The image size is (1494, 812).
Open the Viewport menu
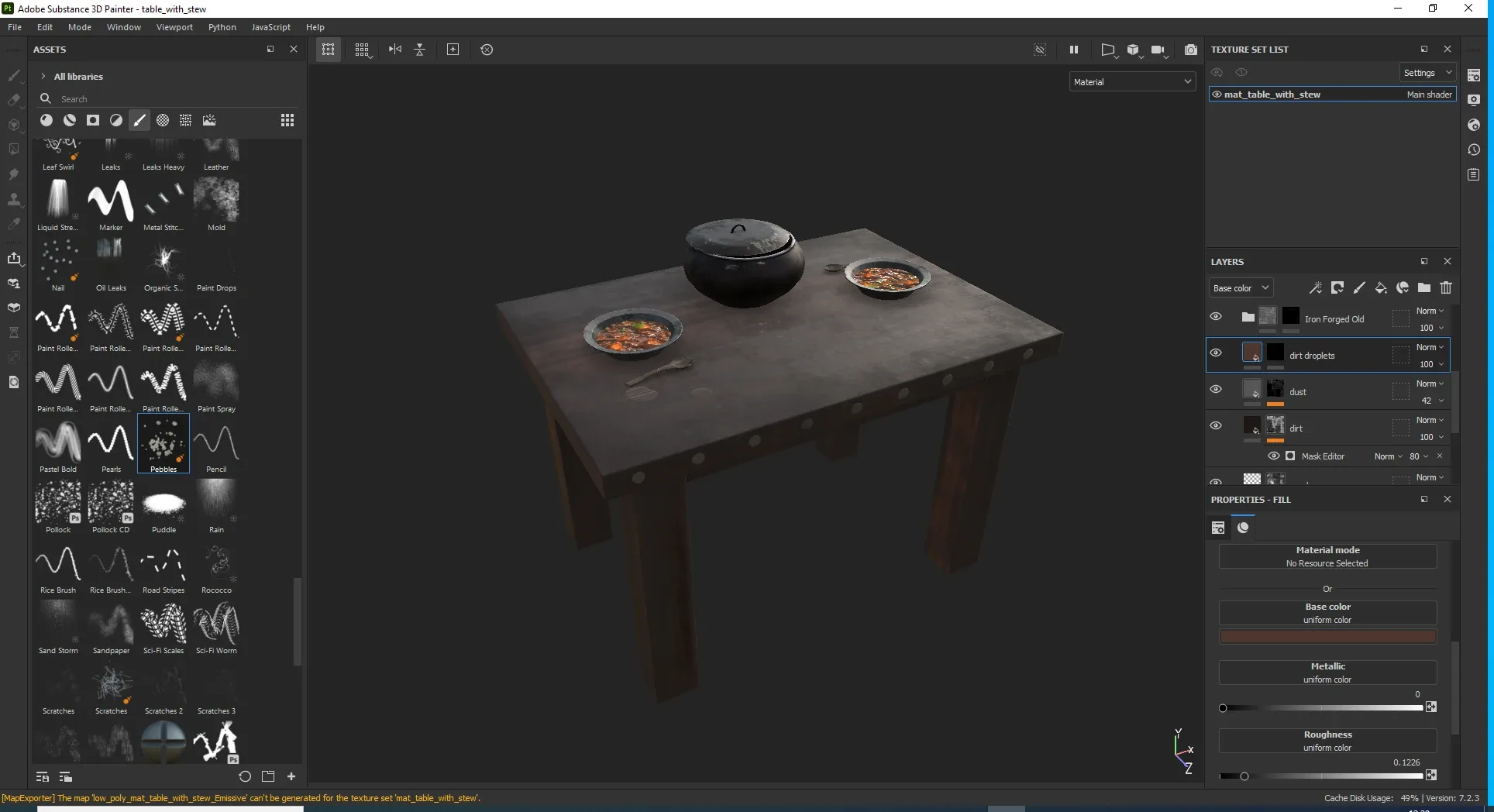click(x=174, y=27)
